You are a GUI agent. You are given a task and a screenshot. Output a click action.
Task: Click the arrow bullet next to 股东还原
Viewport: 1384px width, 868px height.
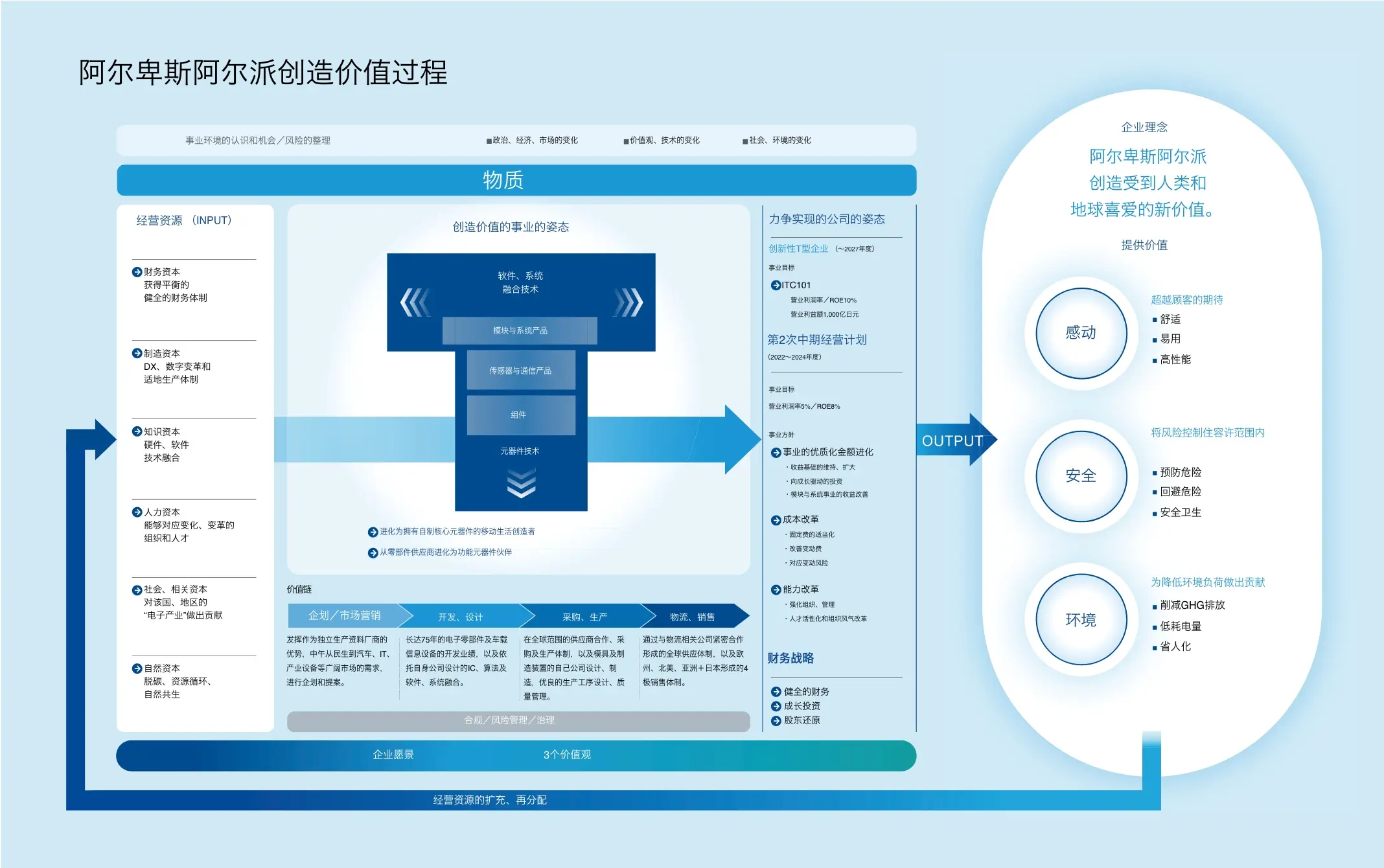pyautogui.click(x=776, y=720)
